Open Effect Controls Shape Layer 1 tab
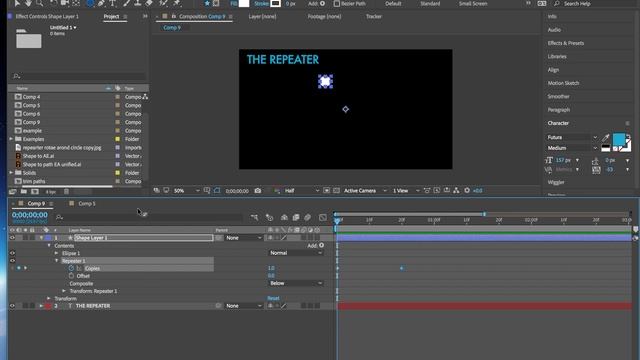 tap(47, 16)
